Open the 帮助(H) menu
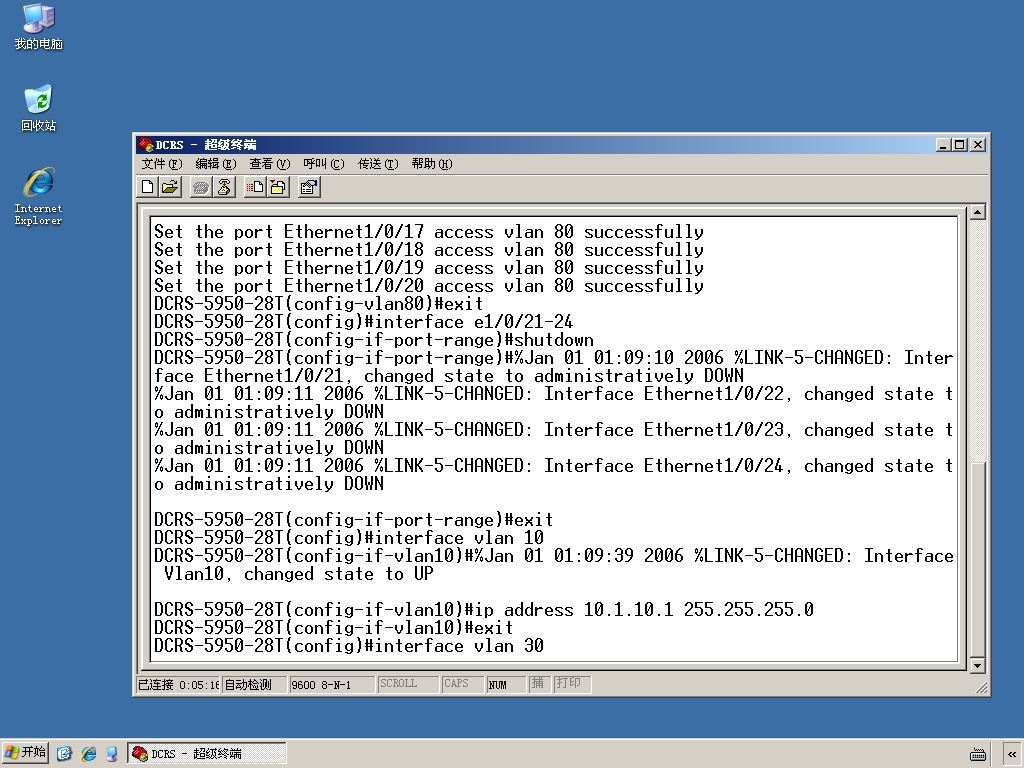The width and height of the screenshot is (1024, 768). [432, 164]
